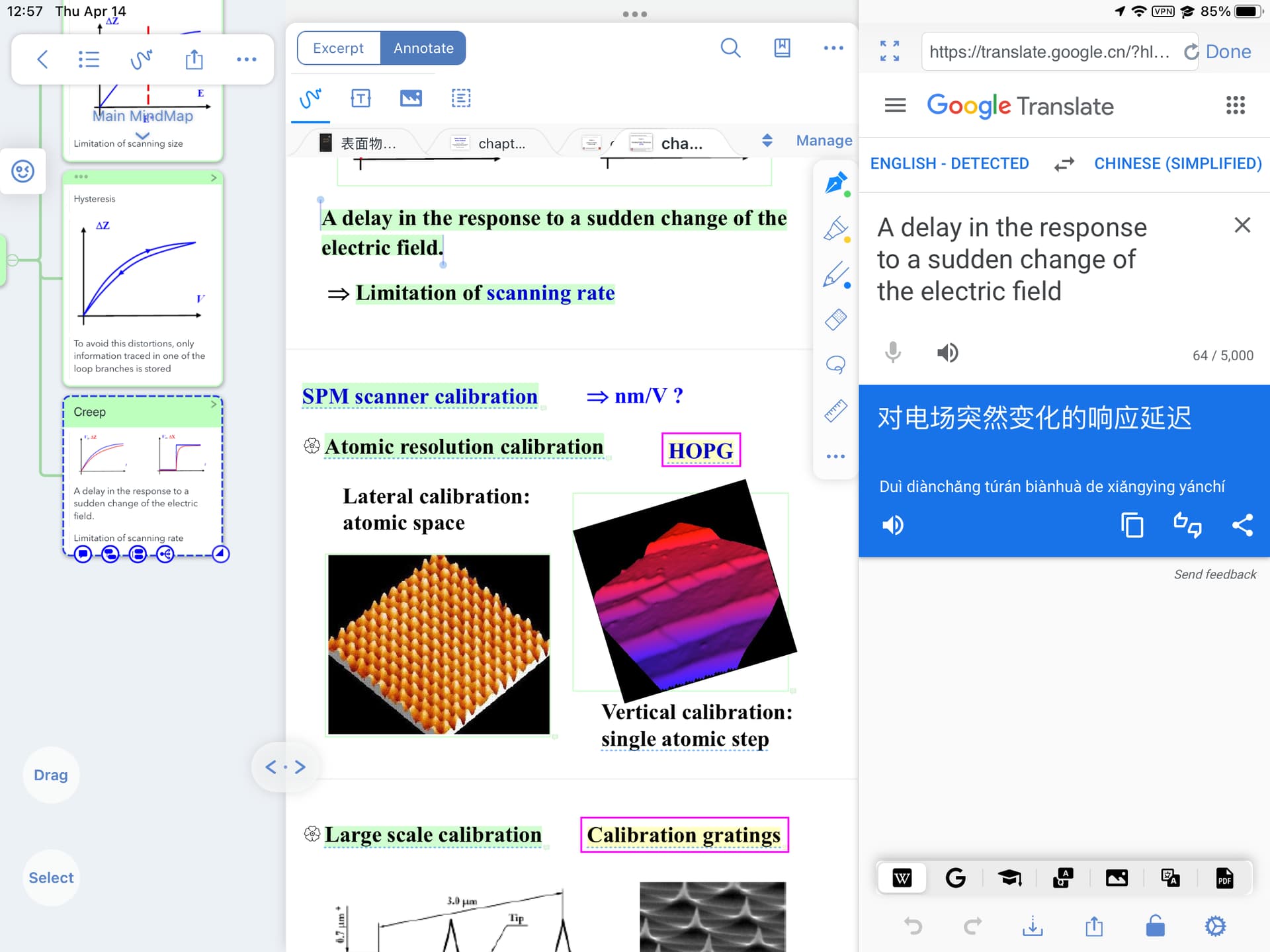Select the handwriting annotation tab icon

pyautogui.click(x=310, y=99)
